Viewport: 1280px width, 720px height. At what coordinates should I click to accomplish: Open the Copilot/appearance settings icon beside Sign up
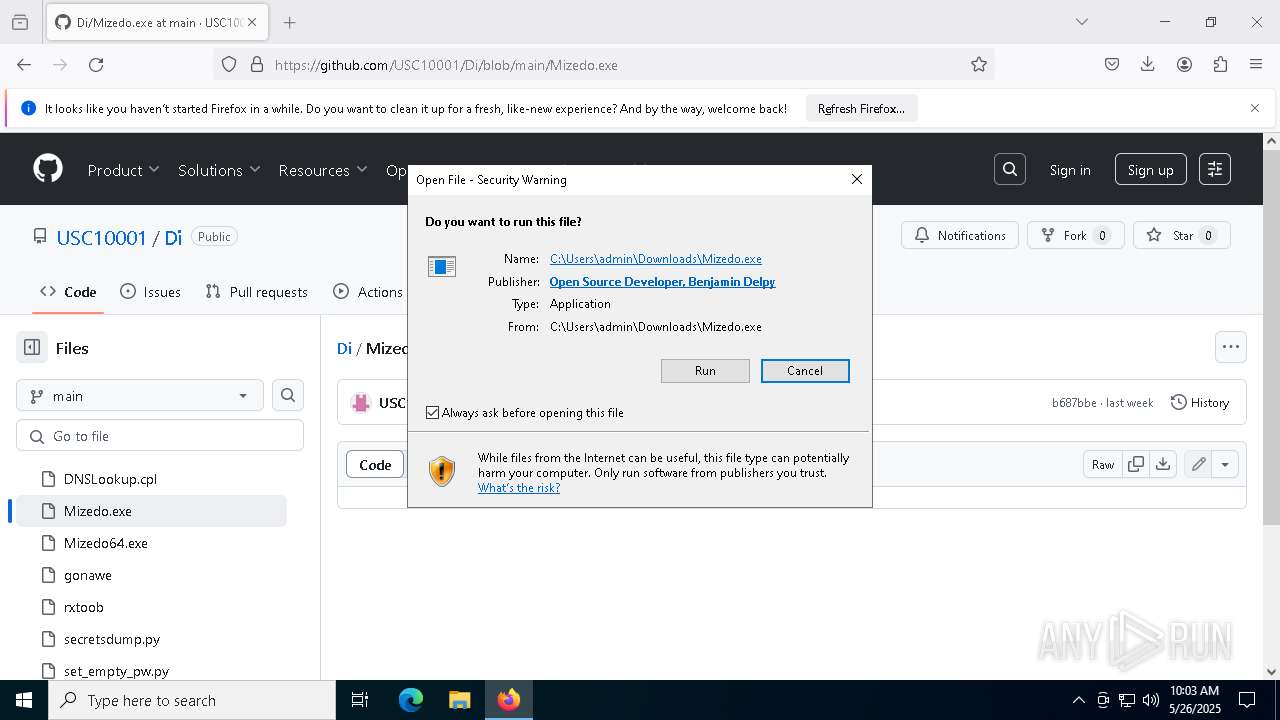pos(1215,169)
